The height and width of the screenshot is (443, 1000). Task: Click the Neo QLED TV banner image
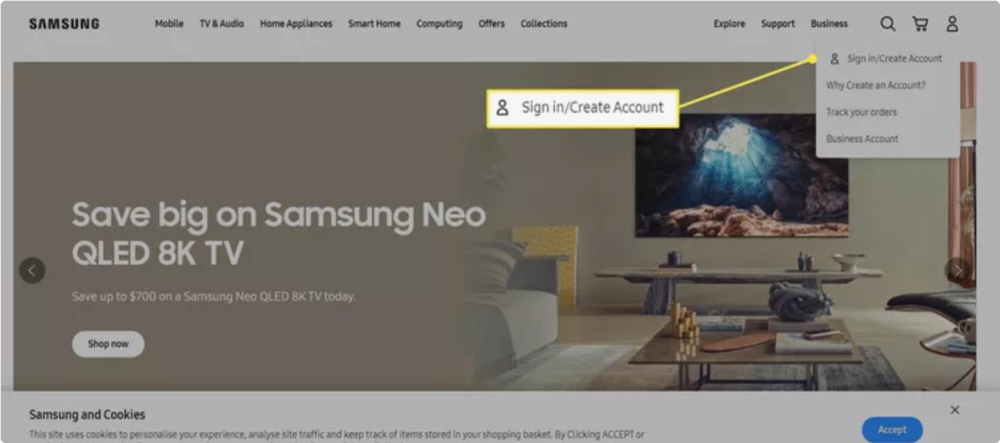pyautogui.click(x=494, y=226)
